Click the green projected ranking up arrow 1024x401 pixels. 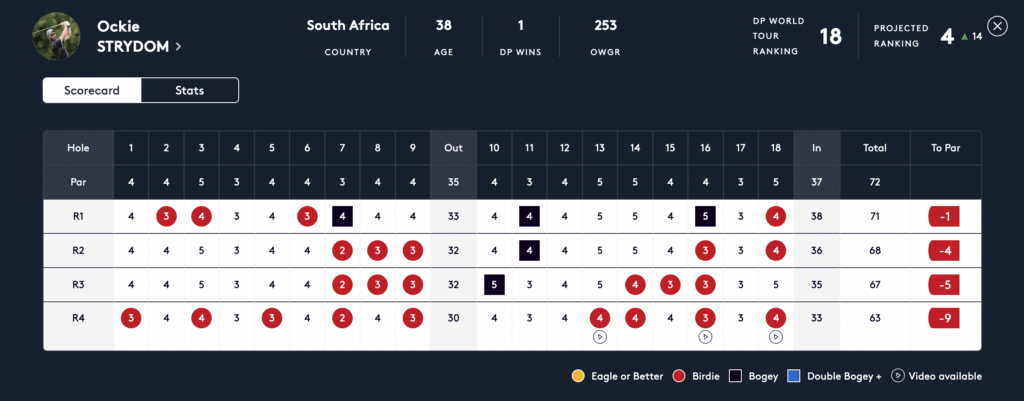(963, 37)
